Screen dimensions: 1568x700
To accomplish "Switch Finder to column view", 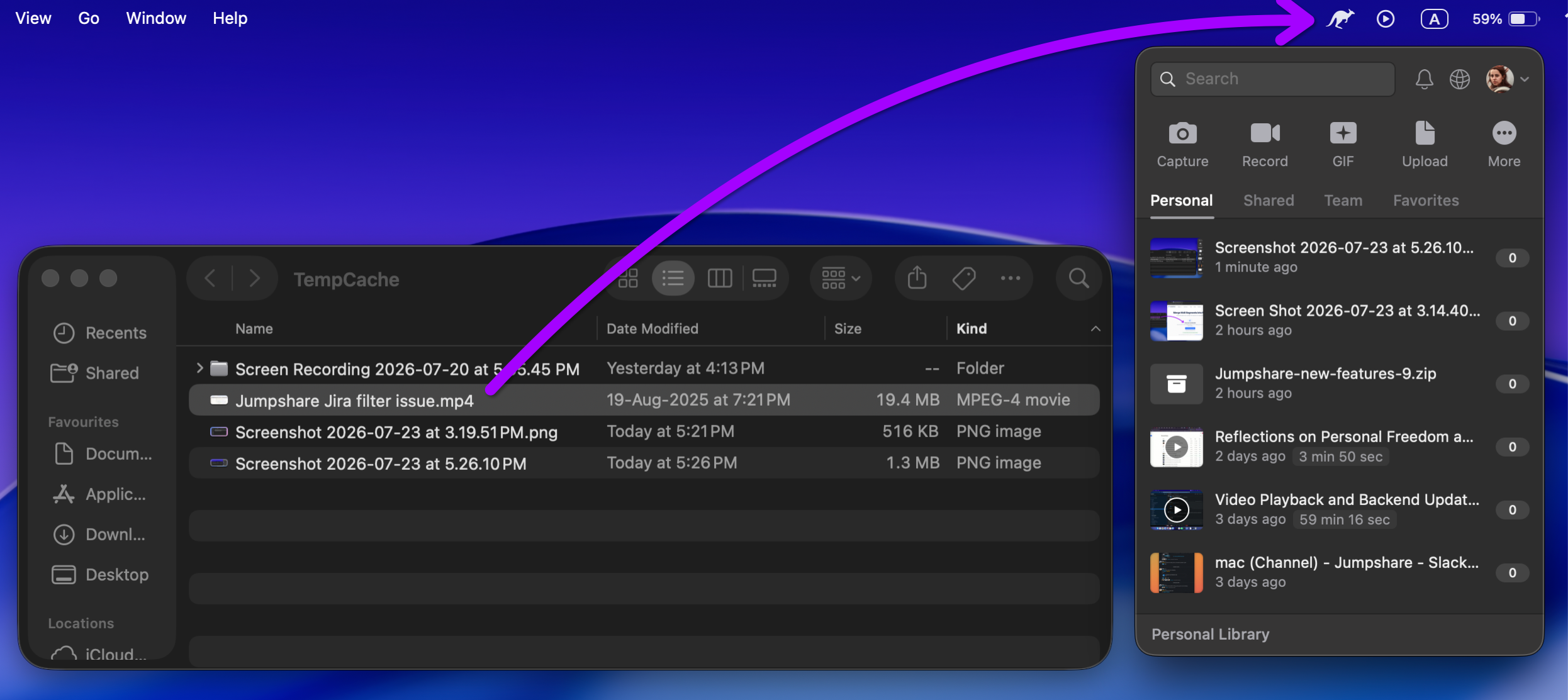I will tap(720, 278).
